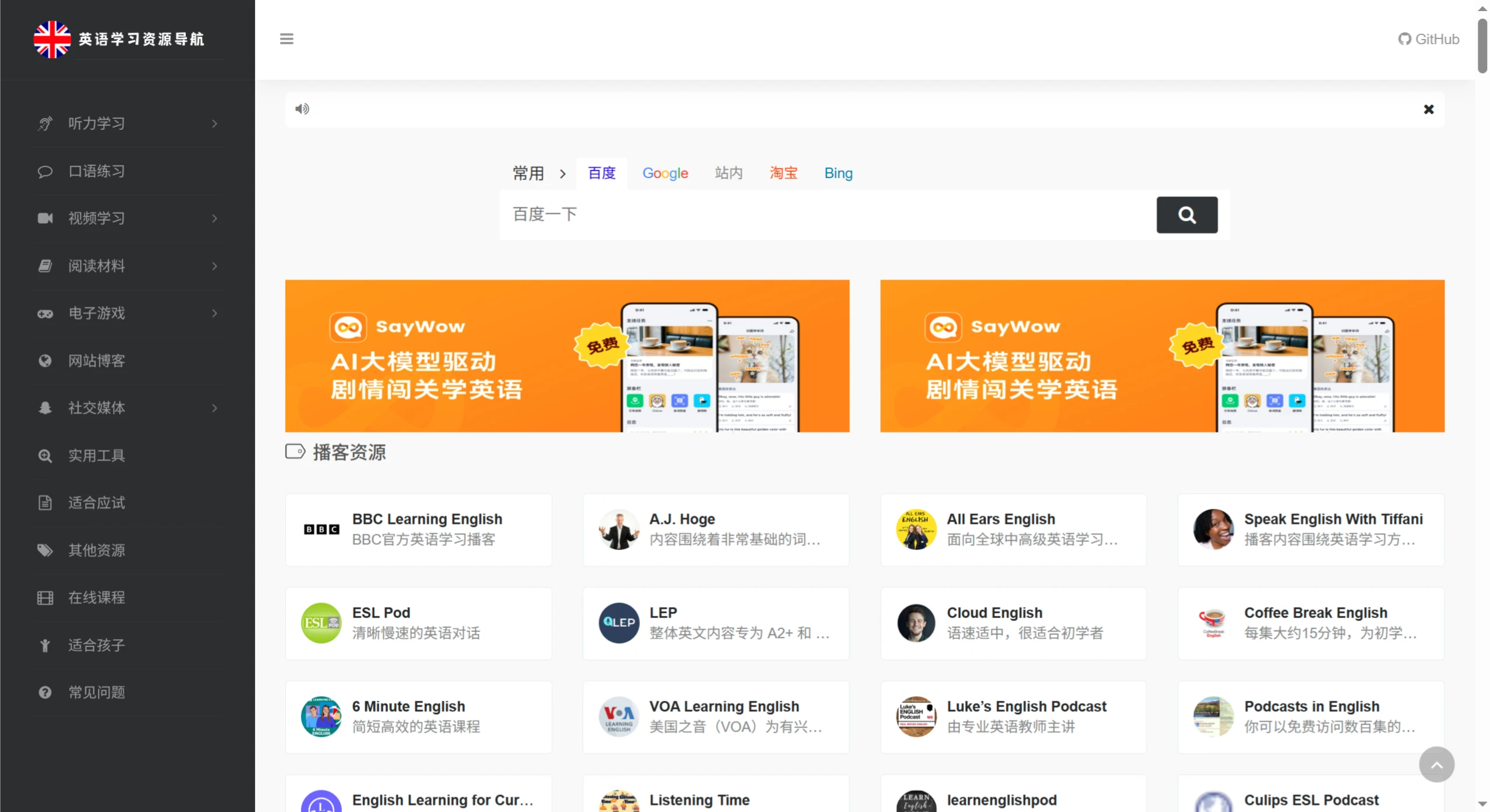Open the All Ears English card
This screenshot has width=1490, height=812.
1013,529
